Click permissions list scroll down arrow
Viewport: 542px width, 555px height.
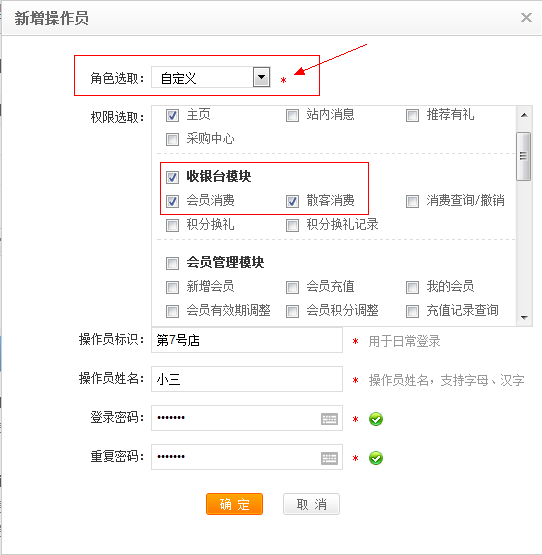[x=524, y=317]
